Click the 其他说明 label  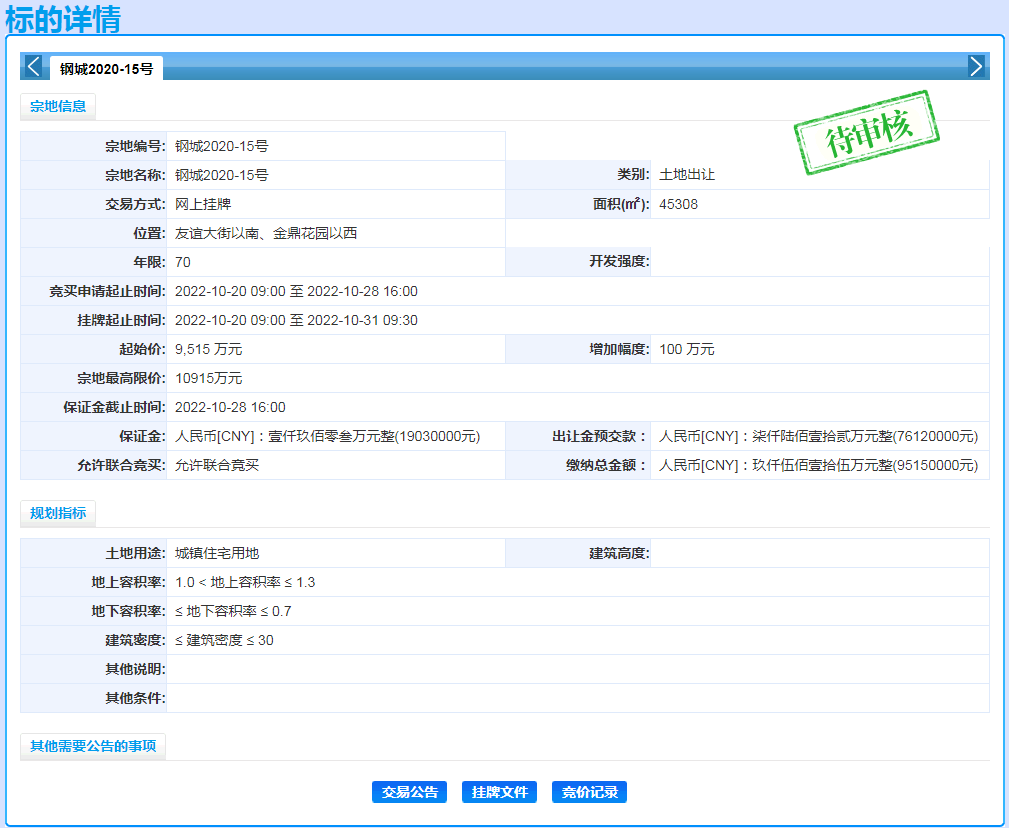point(135,668)
